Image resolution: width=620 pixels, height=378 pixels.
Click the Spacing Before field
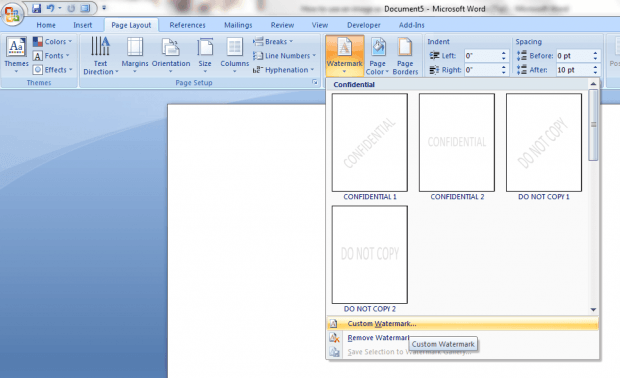point(574,56)
